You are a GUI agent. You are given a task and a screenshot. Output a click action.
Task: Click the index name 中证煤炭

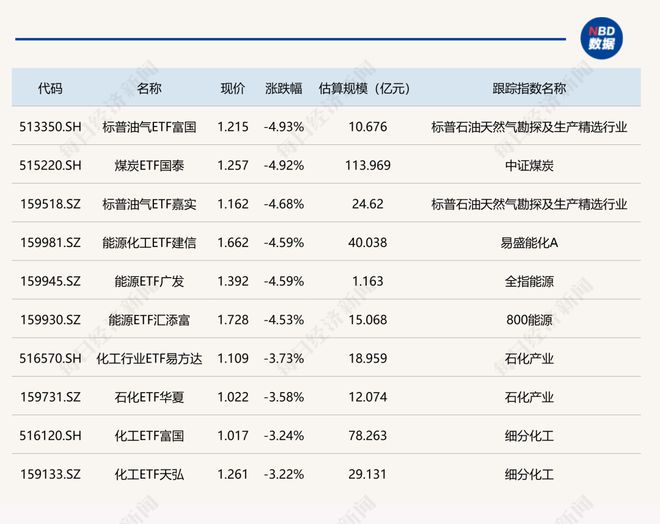(x=529, y=165)
